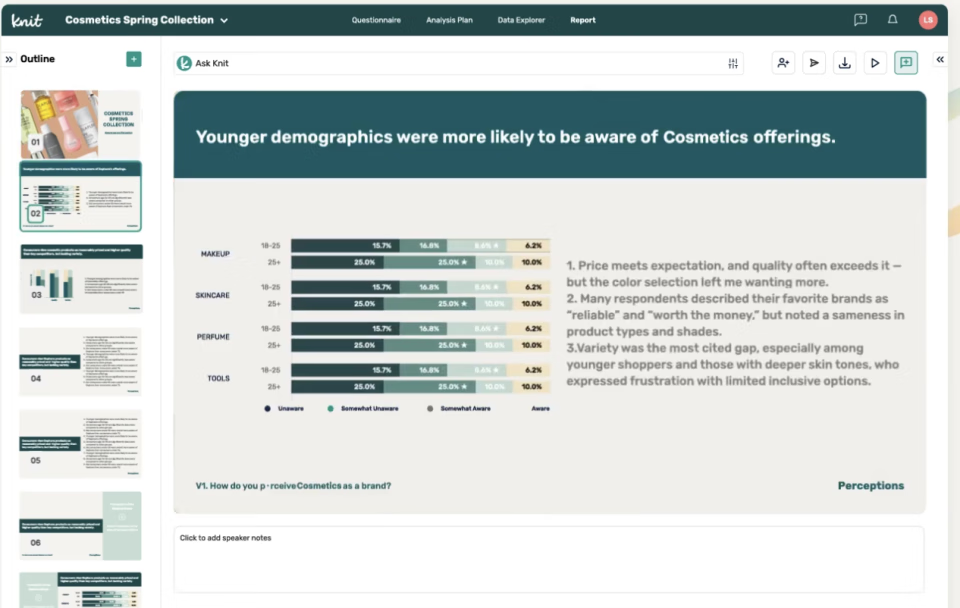Viewport: 960px width, 608px height.
Task: Click the paper plane send icon
Action: point(814,63)
